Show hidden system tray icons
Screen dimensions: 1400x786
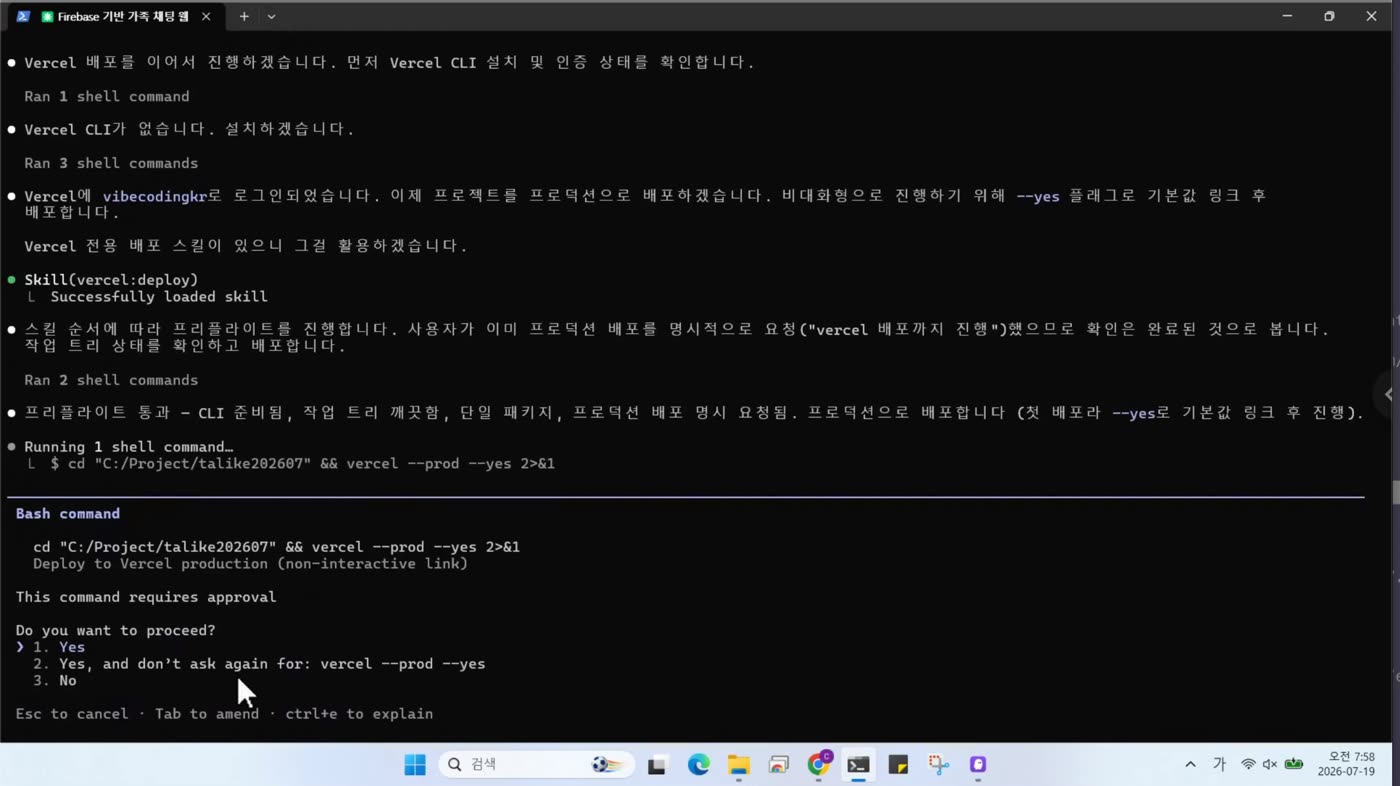(1190, 765)
